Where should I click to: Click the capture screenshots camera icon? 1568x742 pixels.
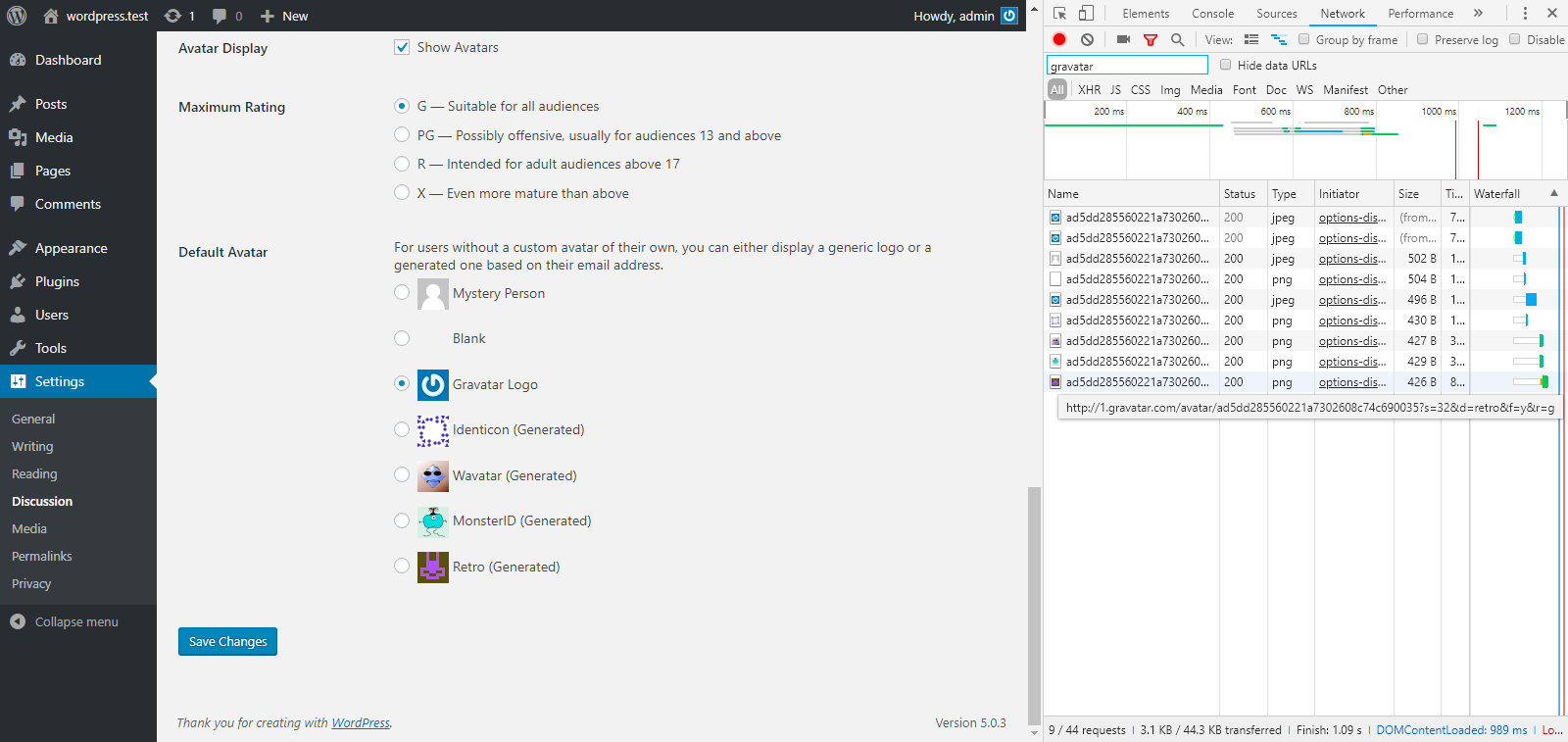(1123, 40)
